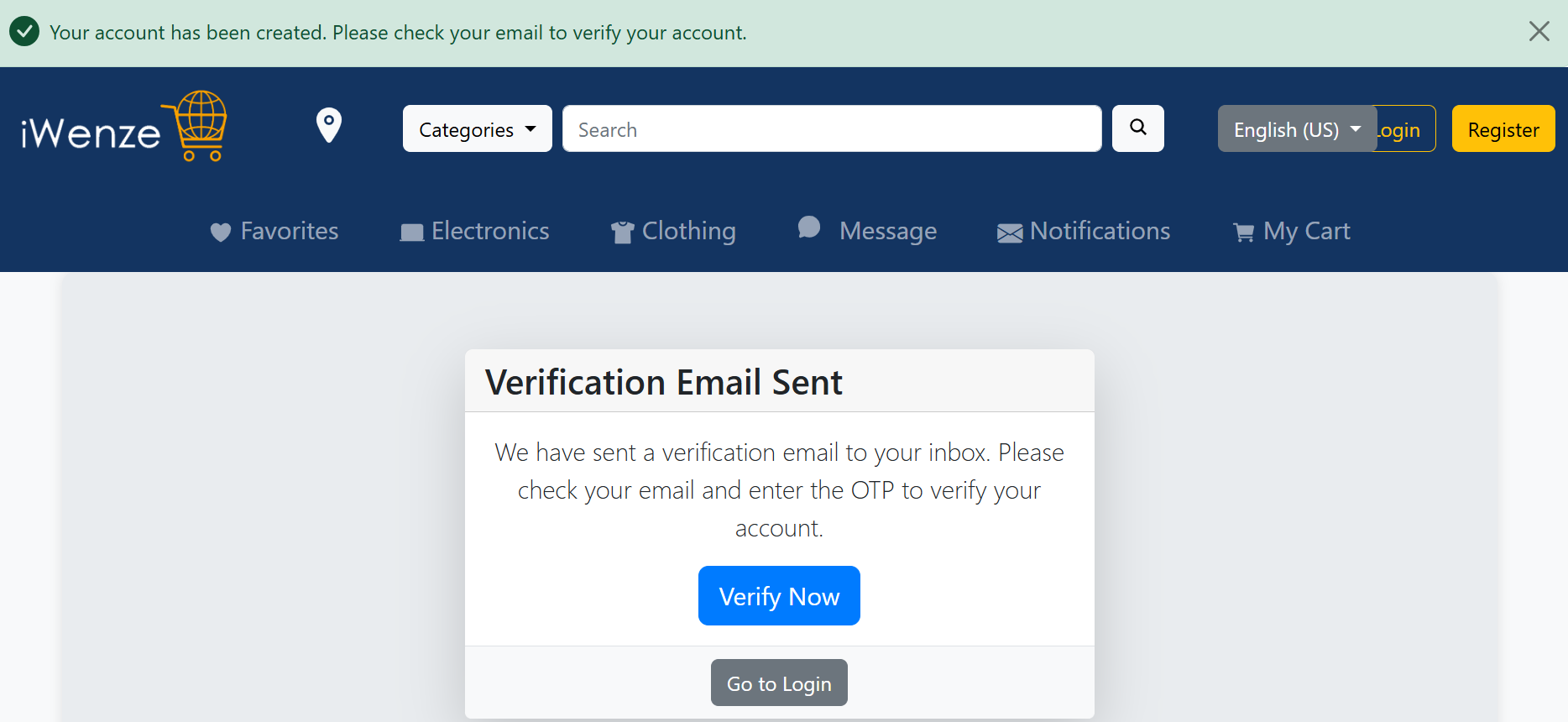The image size is (1568, 722).
Task: Click the magnifying glass search button
Action: click(1137, 128)
